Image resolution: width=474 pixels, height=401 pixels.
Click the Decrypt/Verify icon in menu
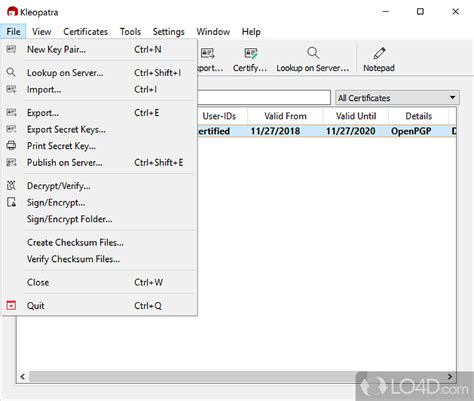pyautogui.click(x=11, y=185)
